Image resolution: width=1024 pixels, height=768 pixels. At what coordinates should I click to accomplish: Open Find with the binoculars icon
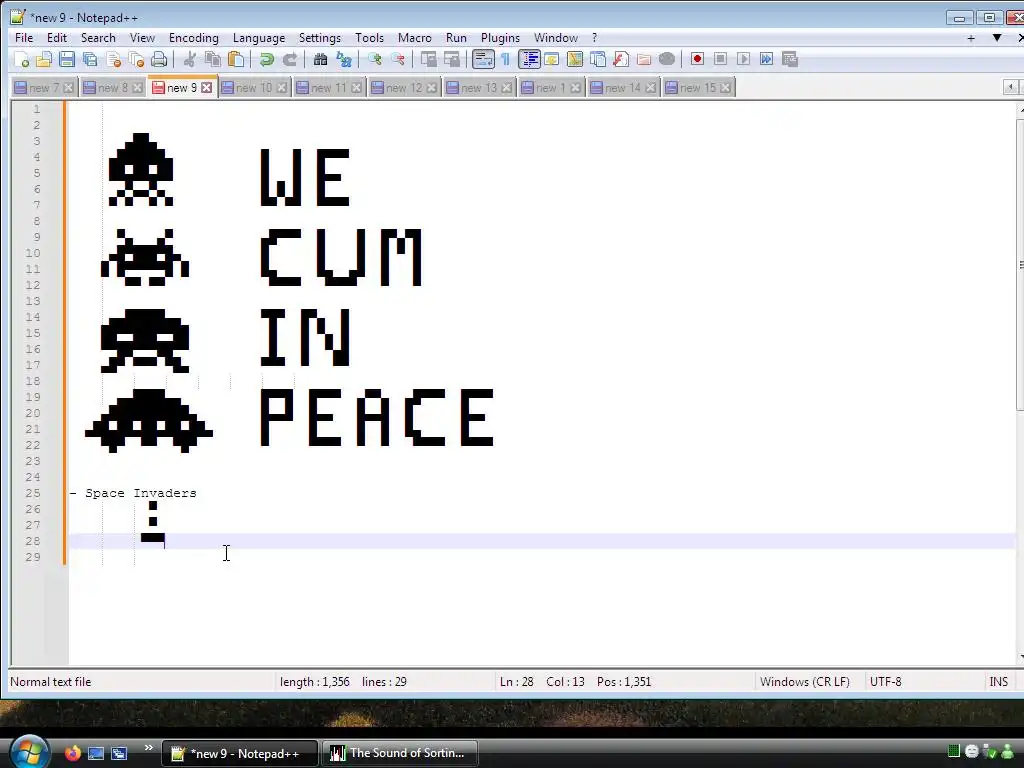point(320,59)
